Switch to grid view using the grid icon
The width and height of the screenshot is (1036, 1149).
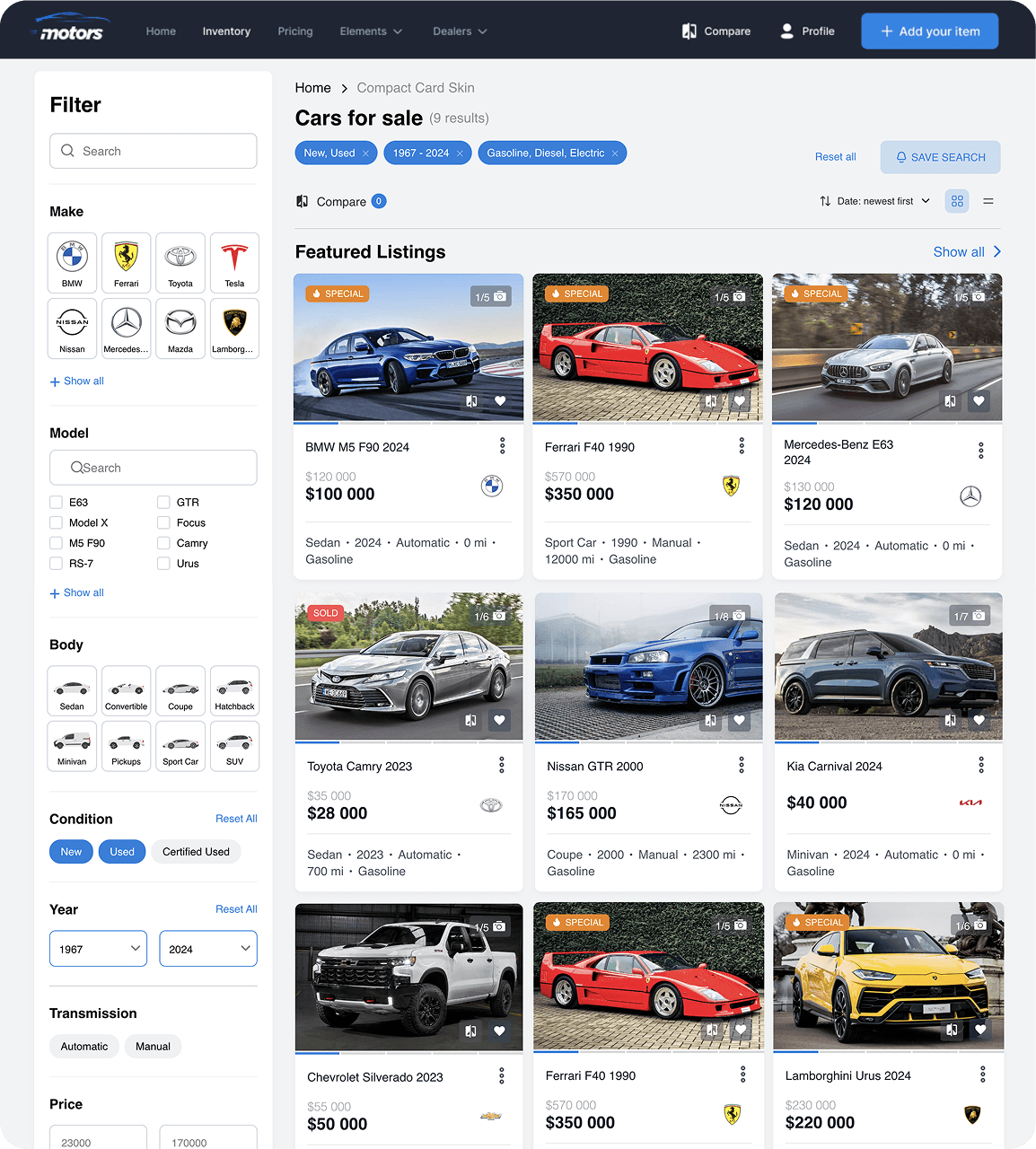(x=957, y=201)
